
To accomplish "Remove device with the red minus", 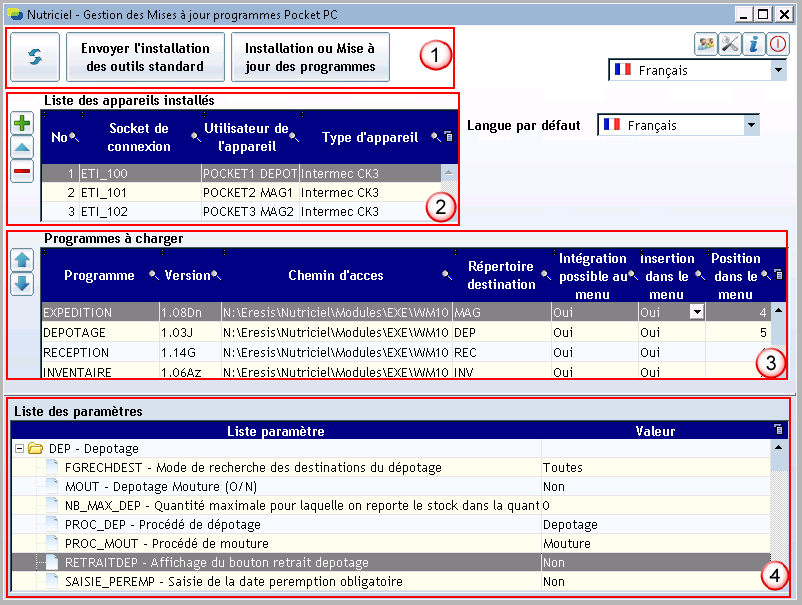I will 22,171.
